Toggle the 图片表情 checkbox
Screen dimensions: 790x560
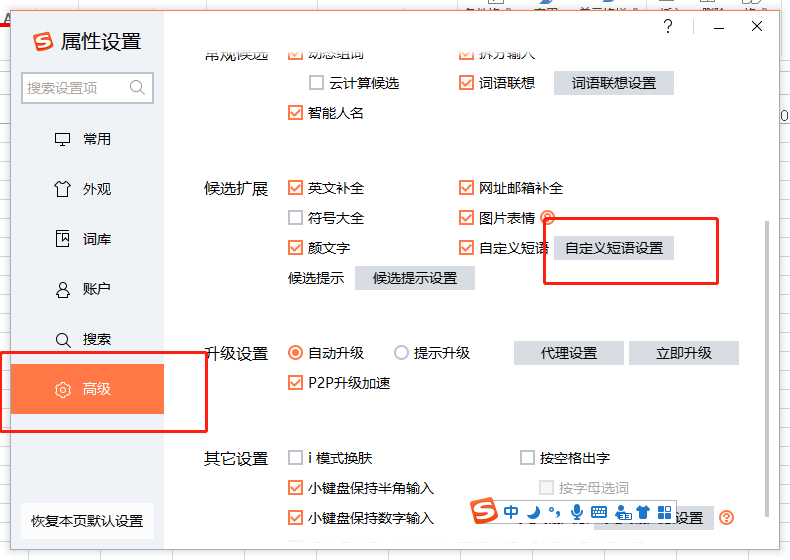pos(466,218)
